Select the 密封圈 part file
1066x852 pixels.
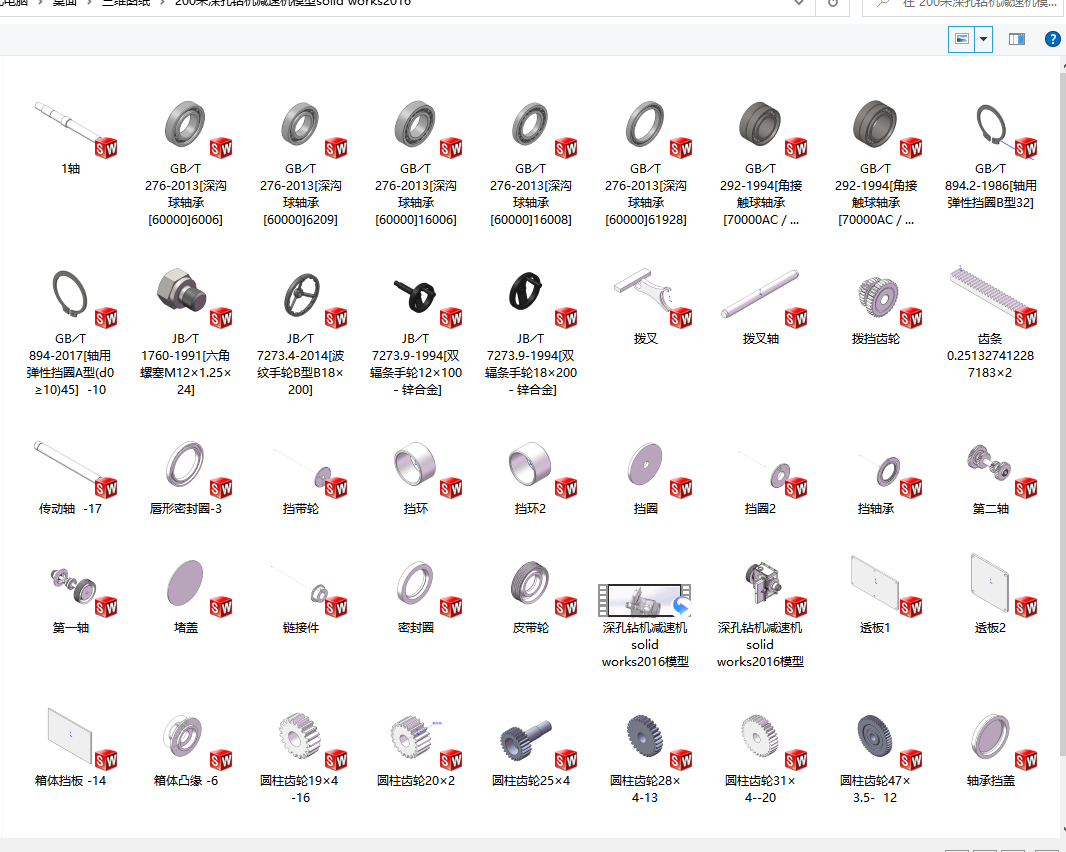(x=415, y=596)
